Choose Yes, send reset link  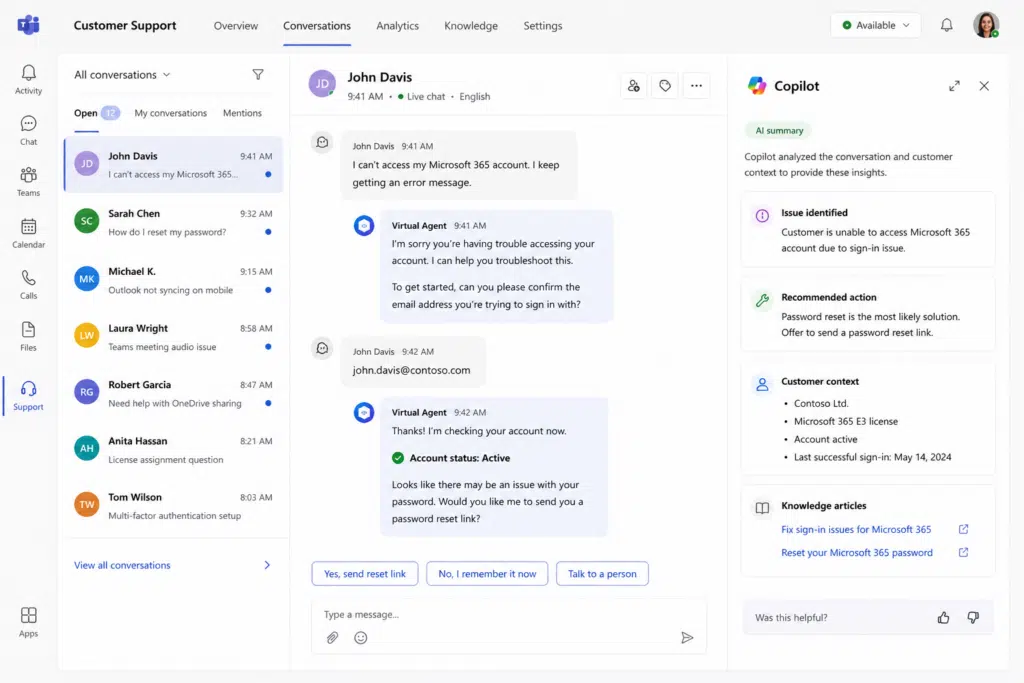coord(364,573)
